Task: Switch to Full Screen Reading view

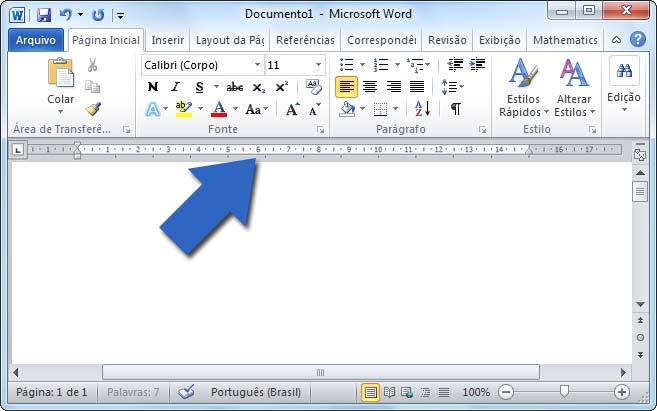Action: (389, 393)
